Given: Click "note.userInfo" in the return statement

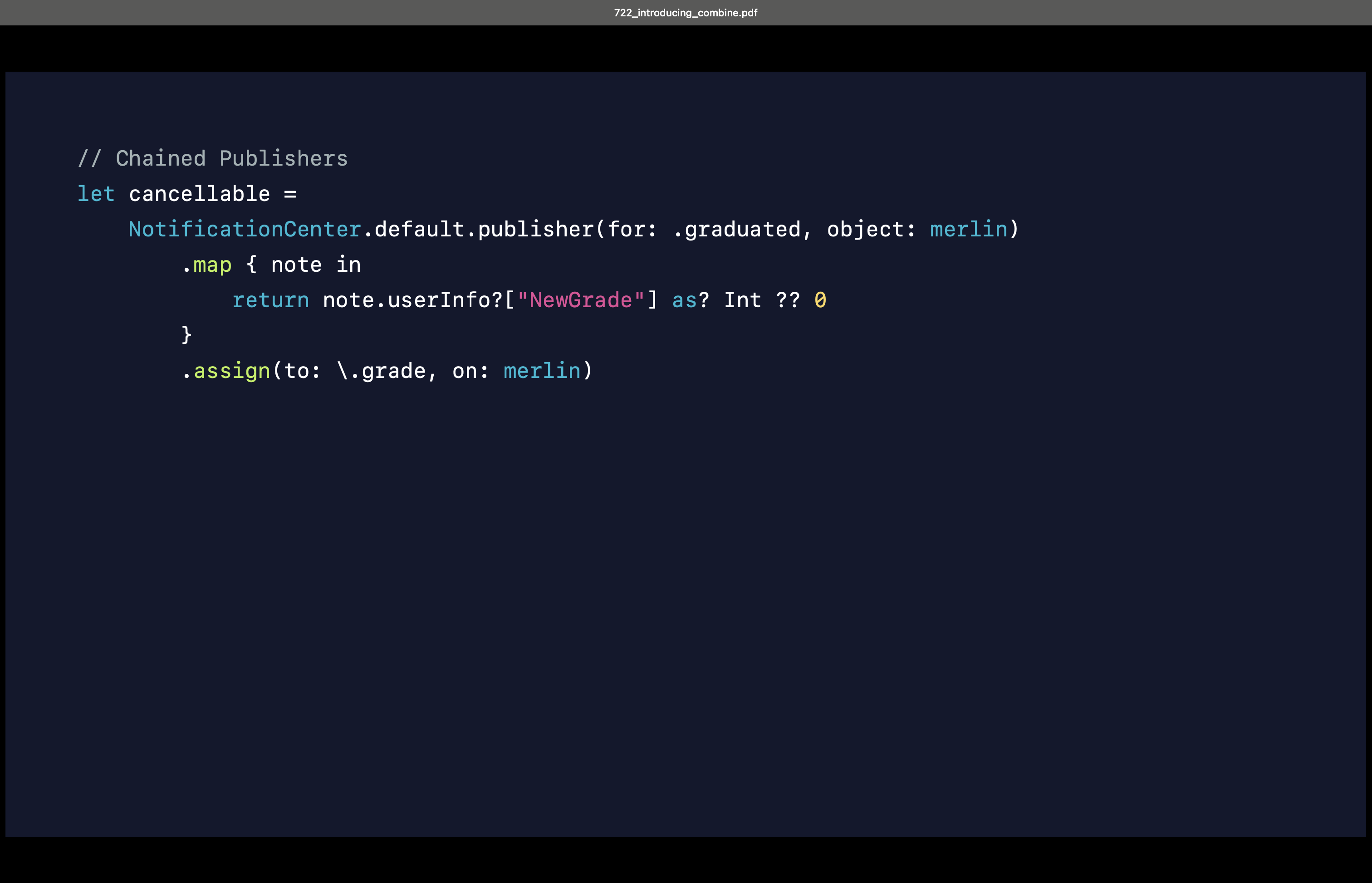Looking at the screenshot, I should (x=406, y=300).
